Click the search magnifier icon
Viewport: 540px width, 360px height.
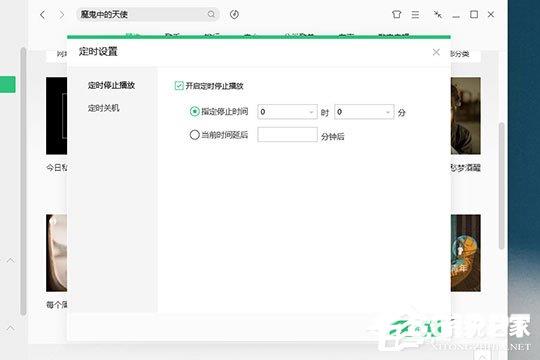211,14
